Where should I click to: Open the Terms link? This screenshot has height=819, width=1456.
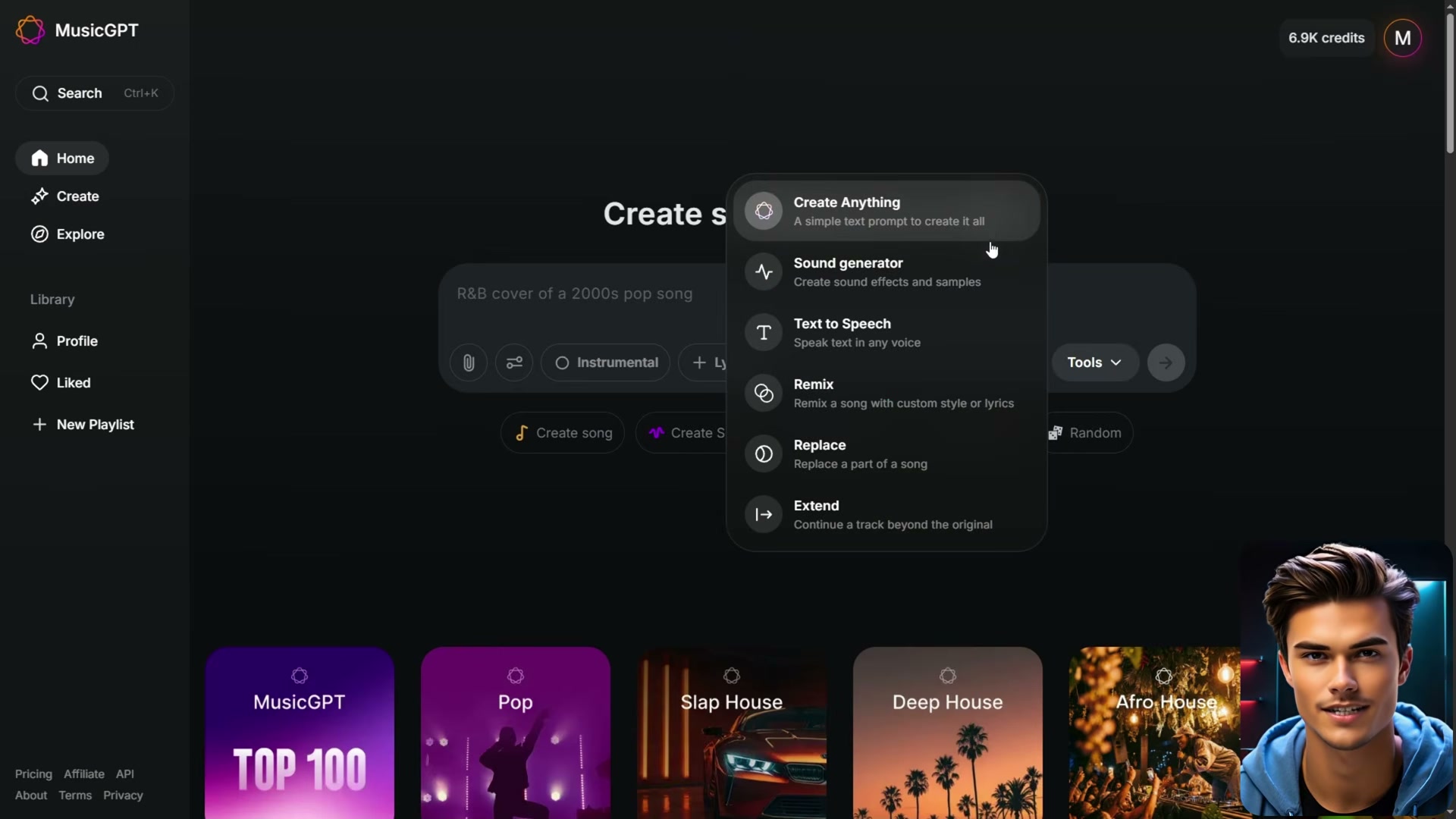click(75, 795)
